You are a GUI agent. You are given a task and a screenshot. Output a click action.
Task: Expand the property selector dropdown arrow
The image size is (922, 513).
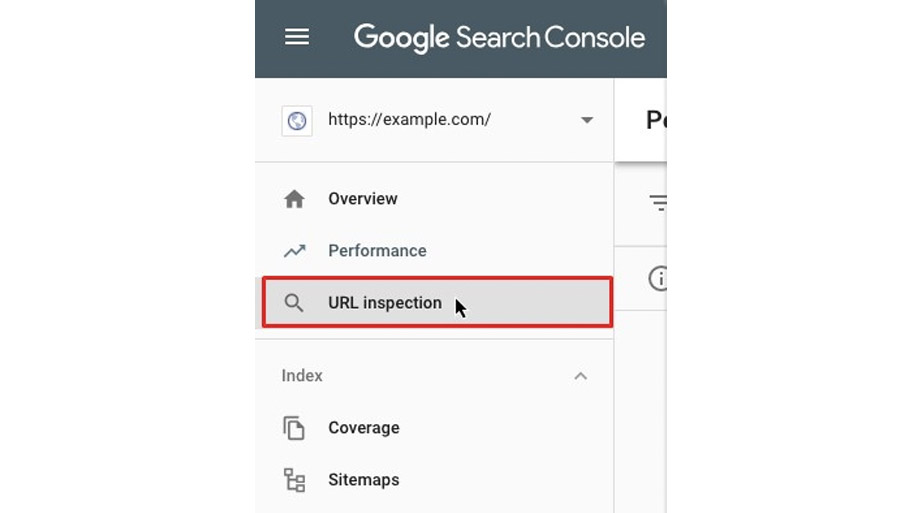point(587,120)
